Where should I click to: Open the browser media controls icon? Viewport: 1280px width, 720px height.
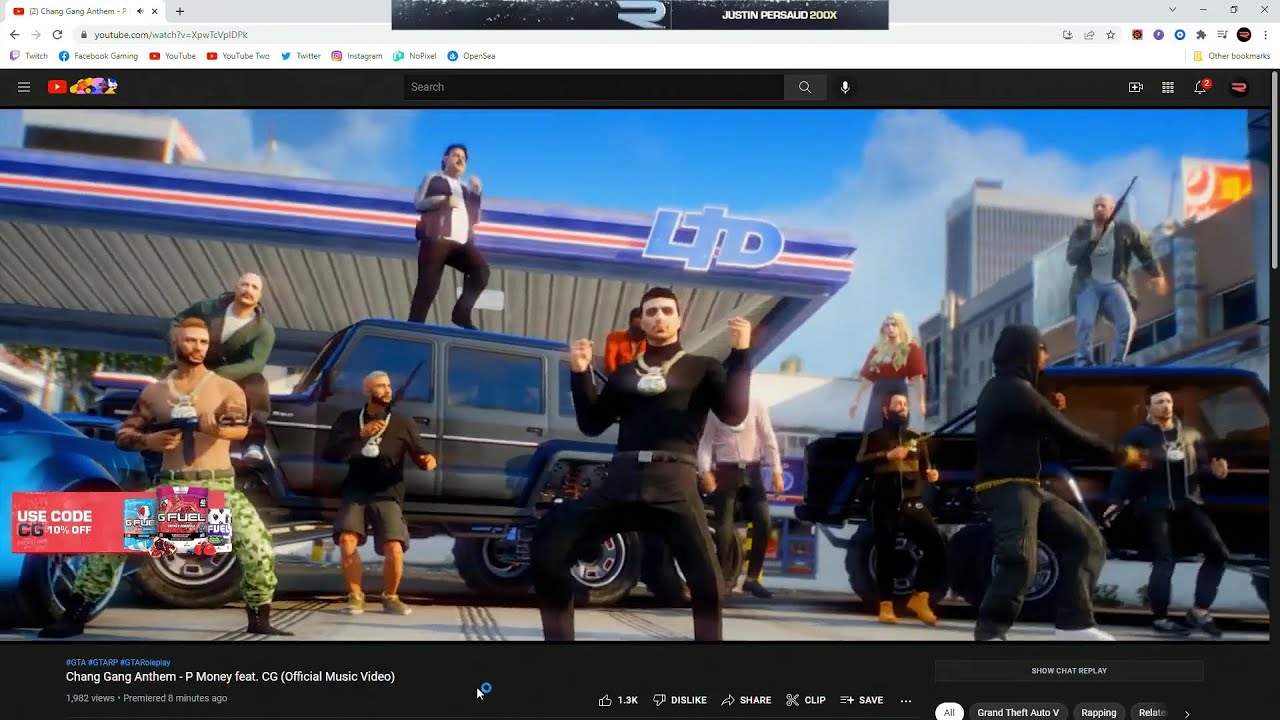1222,34
